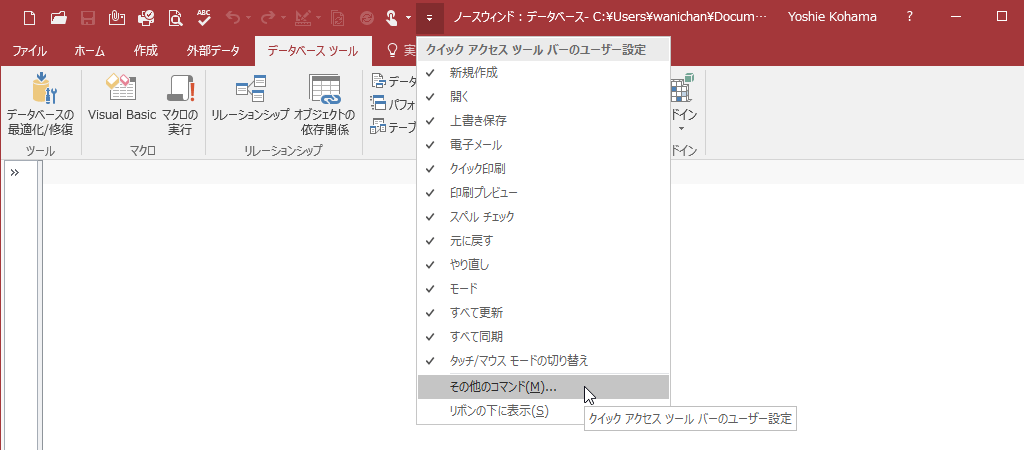Image resolution: width=1024 pixels, height=450 pixels.
Task: Expand the navigation pane with » button
Action: pos(14,172)
